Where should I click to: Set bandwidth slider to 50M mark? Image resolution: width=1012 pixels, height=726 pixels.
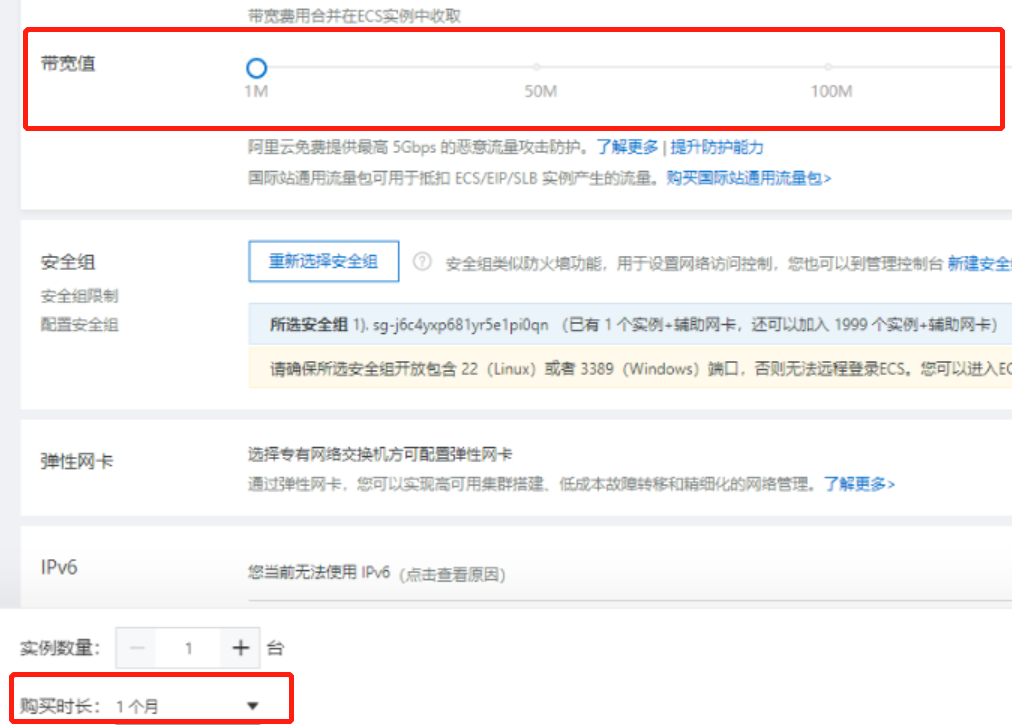(536, 66)
